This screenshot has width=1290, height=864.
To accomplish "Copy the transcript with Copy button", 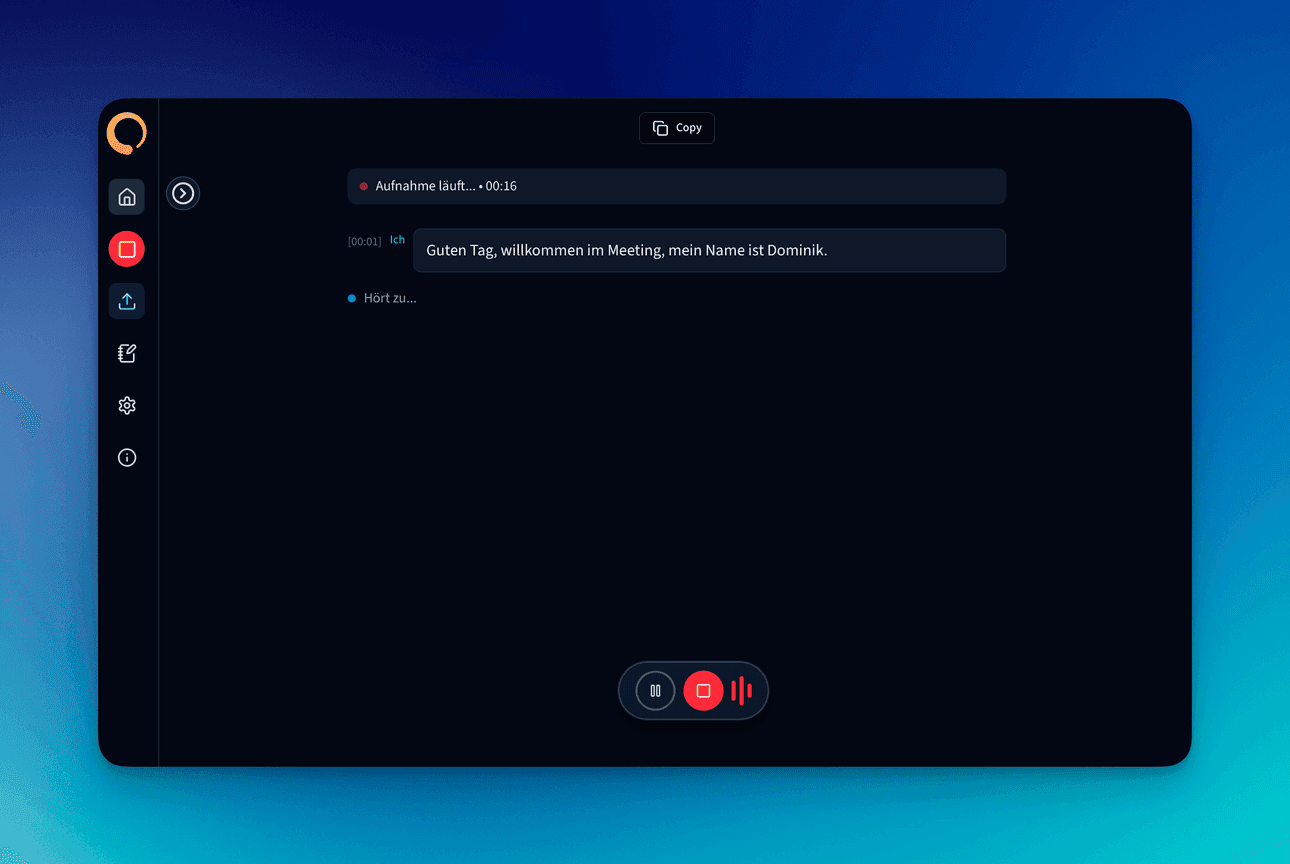I will coord(677,128).
